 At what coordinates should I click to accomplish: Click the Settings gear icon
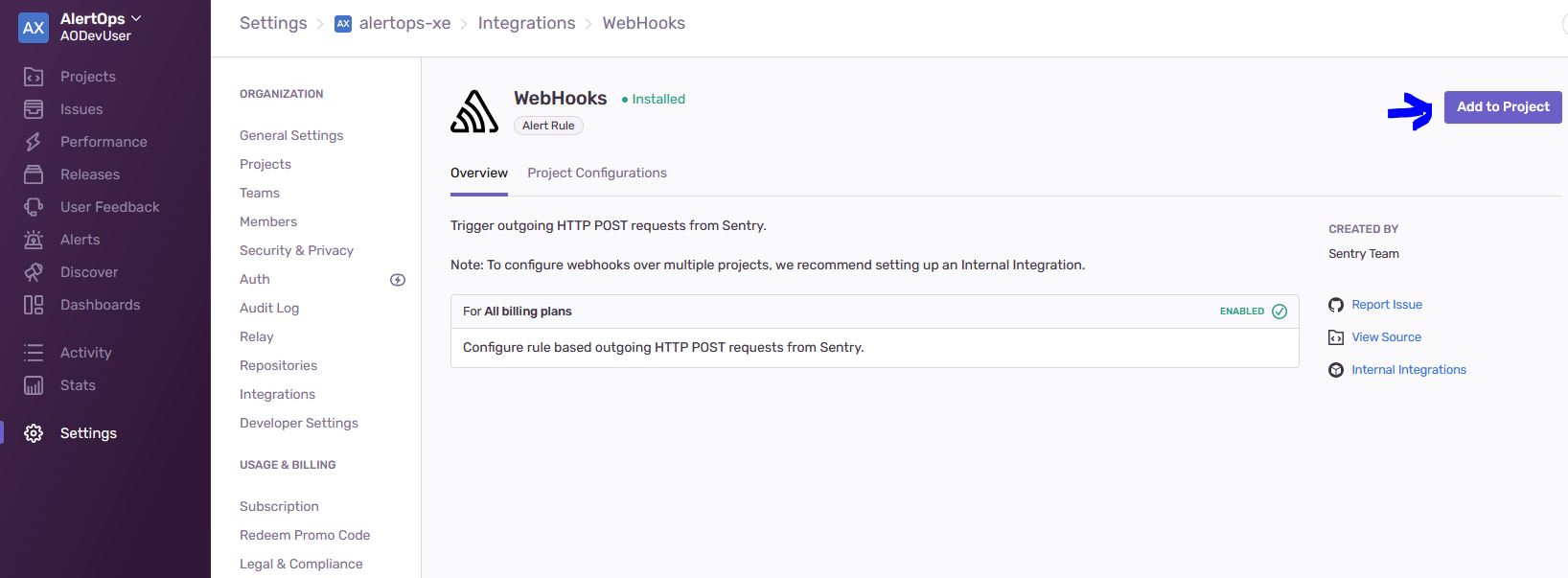point(34,433)
